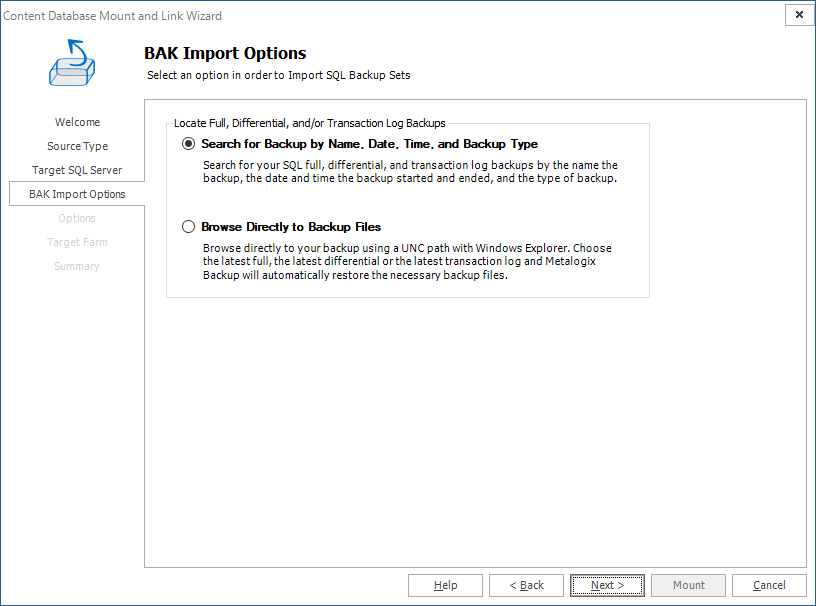The width and height of the screenshot is (816, 606).
Task: Click the window title 'Content Database Mount and Link Wizard'
Action: 112,16
